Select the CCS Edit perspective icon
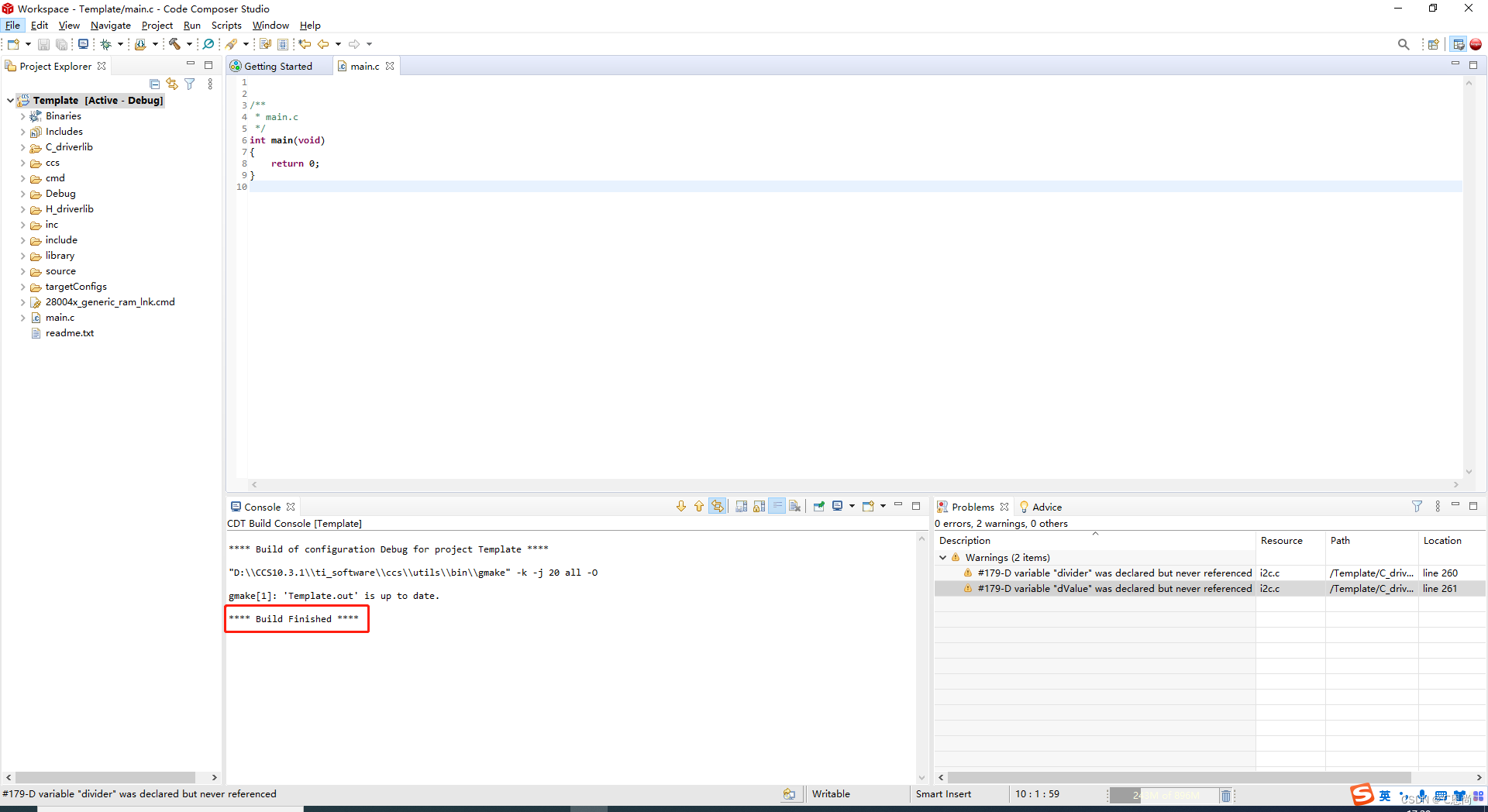Image resolution: width=1488 pixels, height=812 pixels. tap(1459, 44)
